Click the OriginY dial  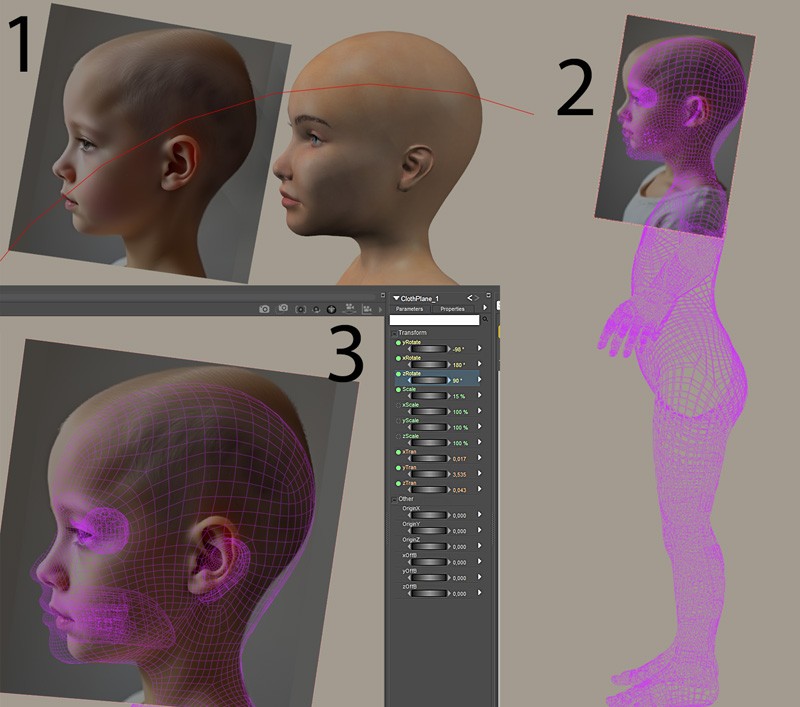429,531
